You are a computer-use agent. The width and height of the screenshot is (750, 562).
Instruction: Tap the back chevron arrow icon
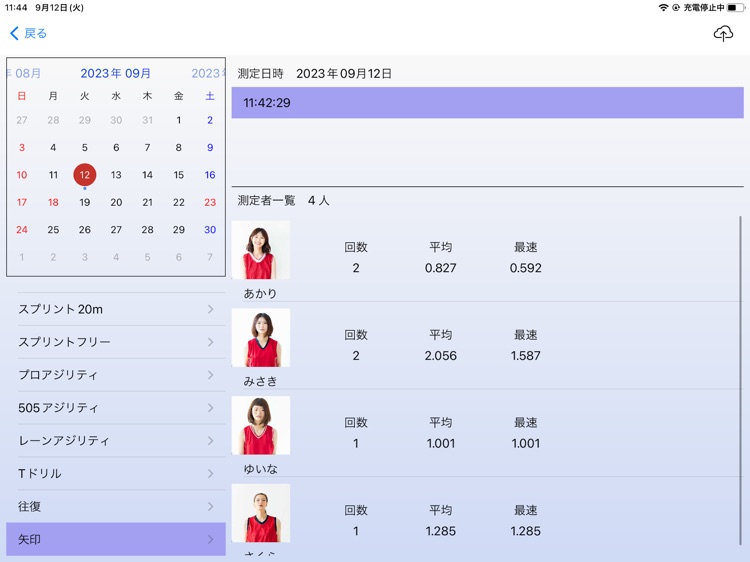(x=14, y=33)
